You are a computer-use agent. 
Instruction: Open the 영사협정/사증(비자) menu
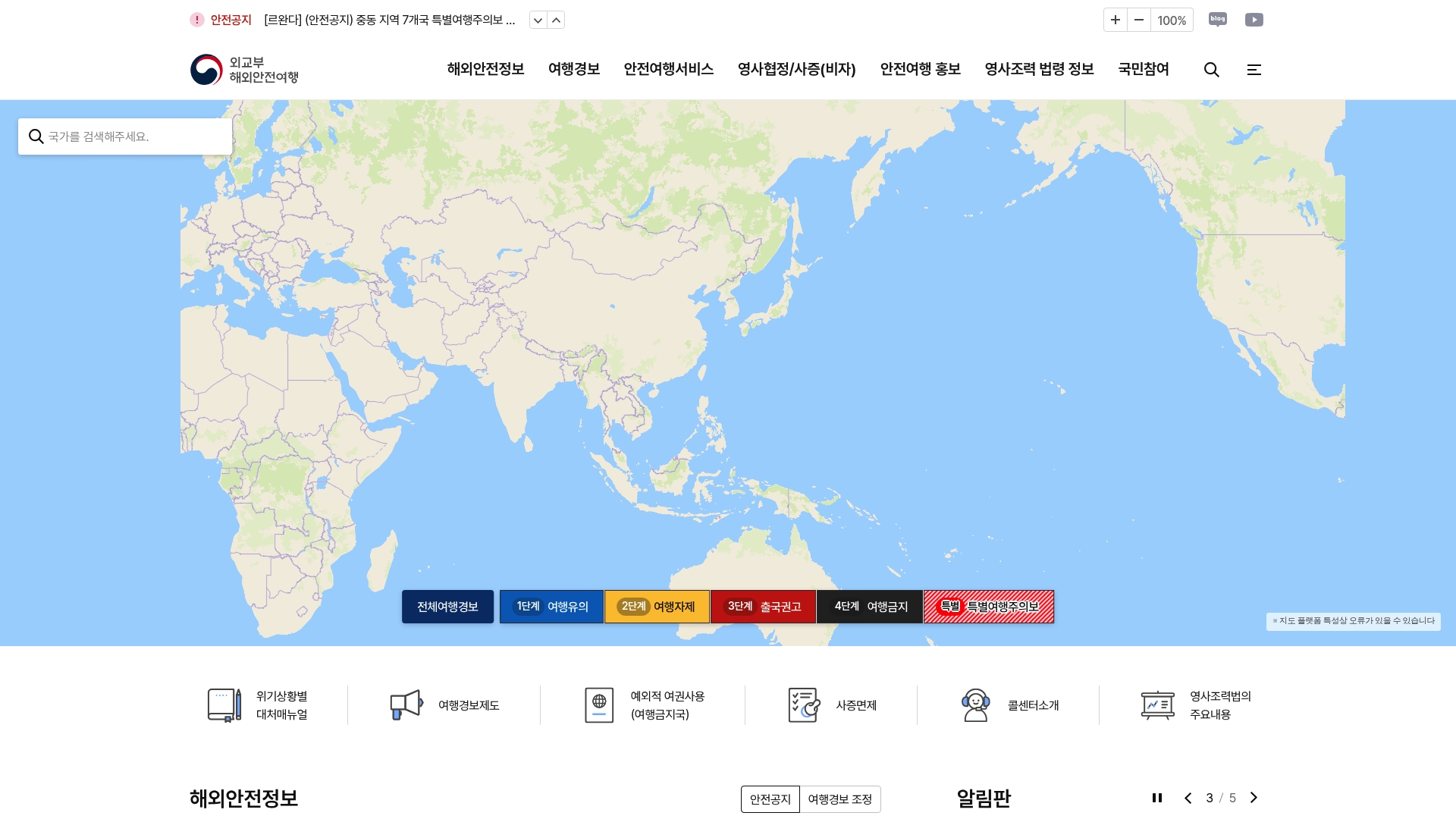(796, 69)
